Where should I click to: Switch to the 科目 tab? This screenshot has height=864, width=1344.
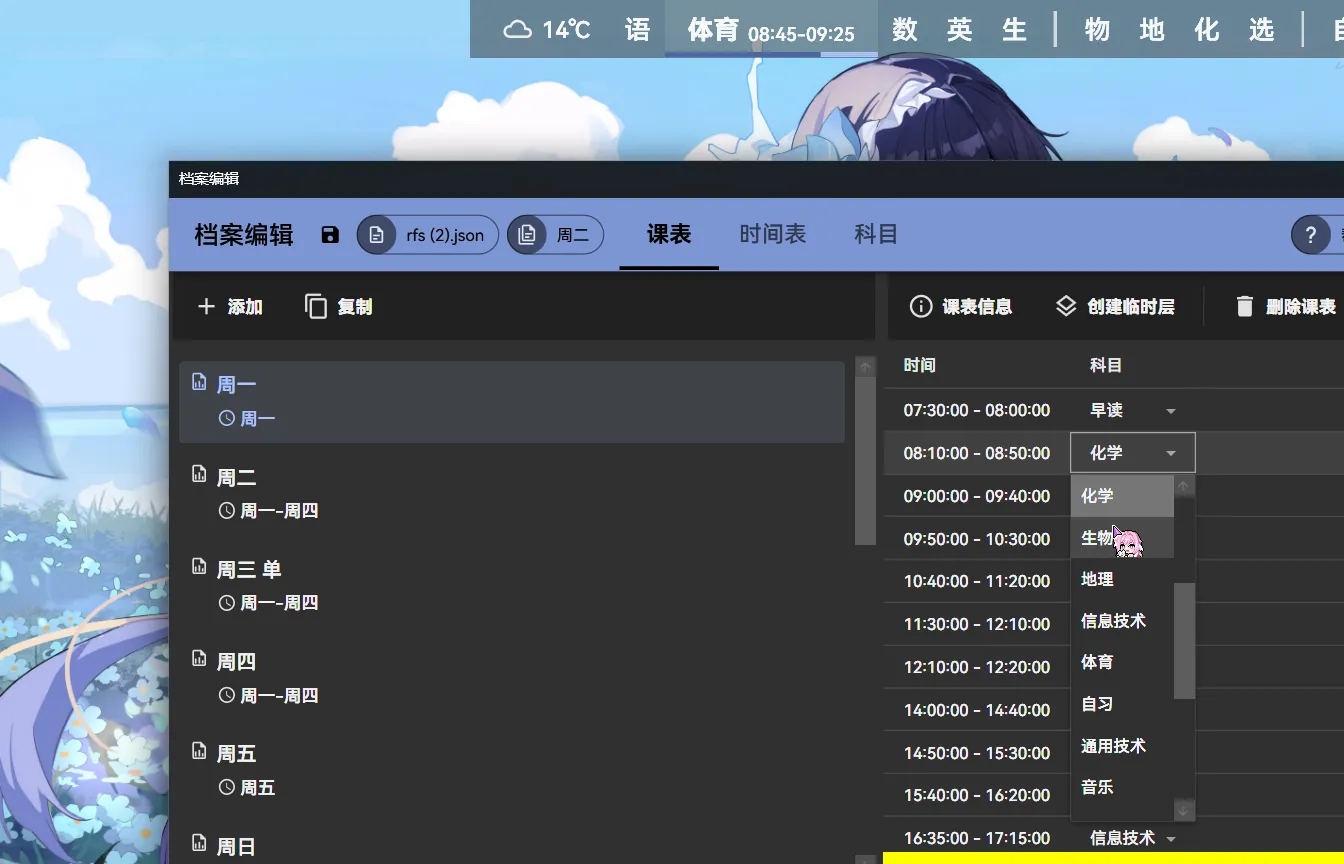click(875, 234)
